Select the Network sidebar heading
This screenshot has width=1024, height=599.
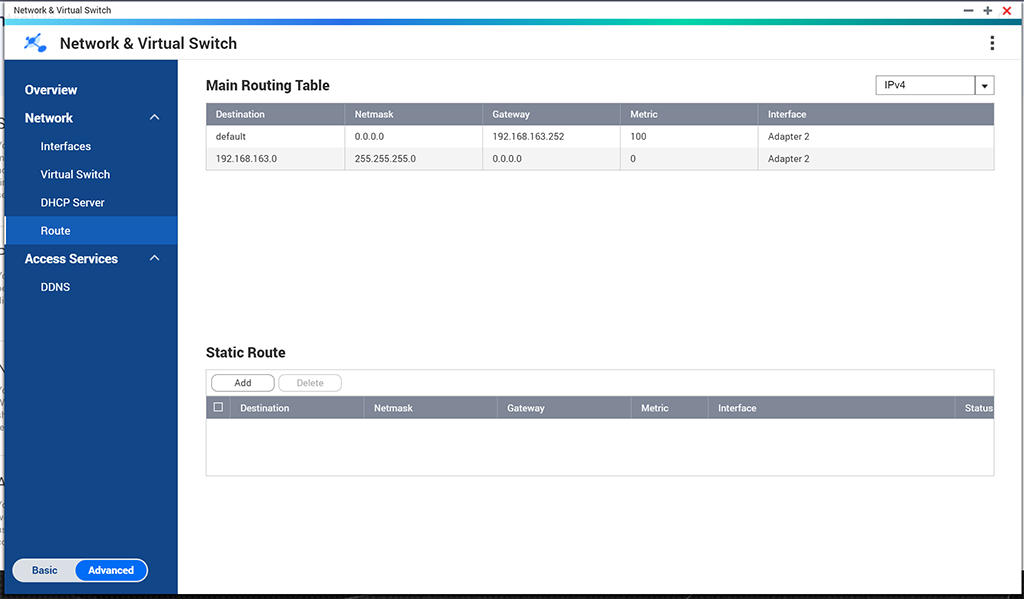point(49,118)
